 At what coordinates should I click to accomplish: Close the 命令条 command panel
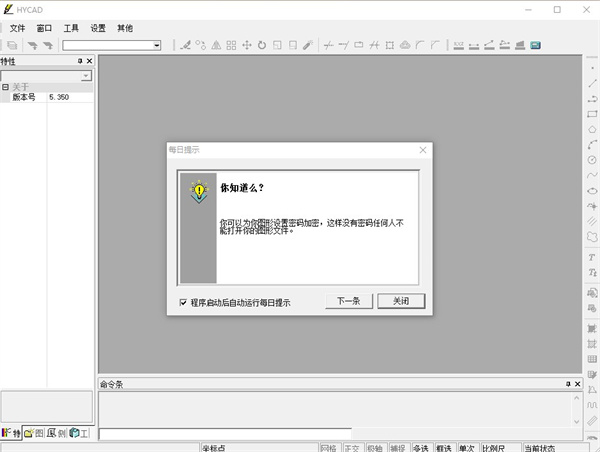pyautogui.click(x=578, y=384)
